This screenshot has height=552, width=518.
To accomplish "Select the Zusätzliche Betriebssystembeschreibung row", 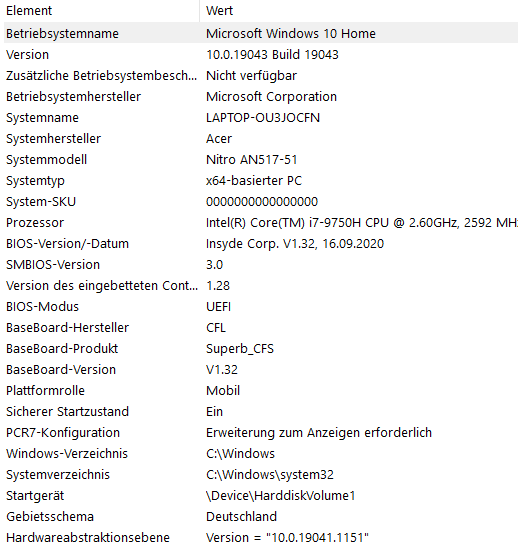I will pyautogui.click(x=261, y=75).
